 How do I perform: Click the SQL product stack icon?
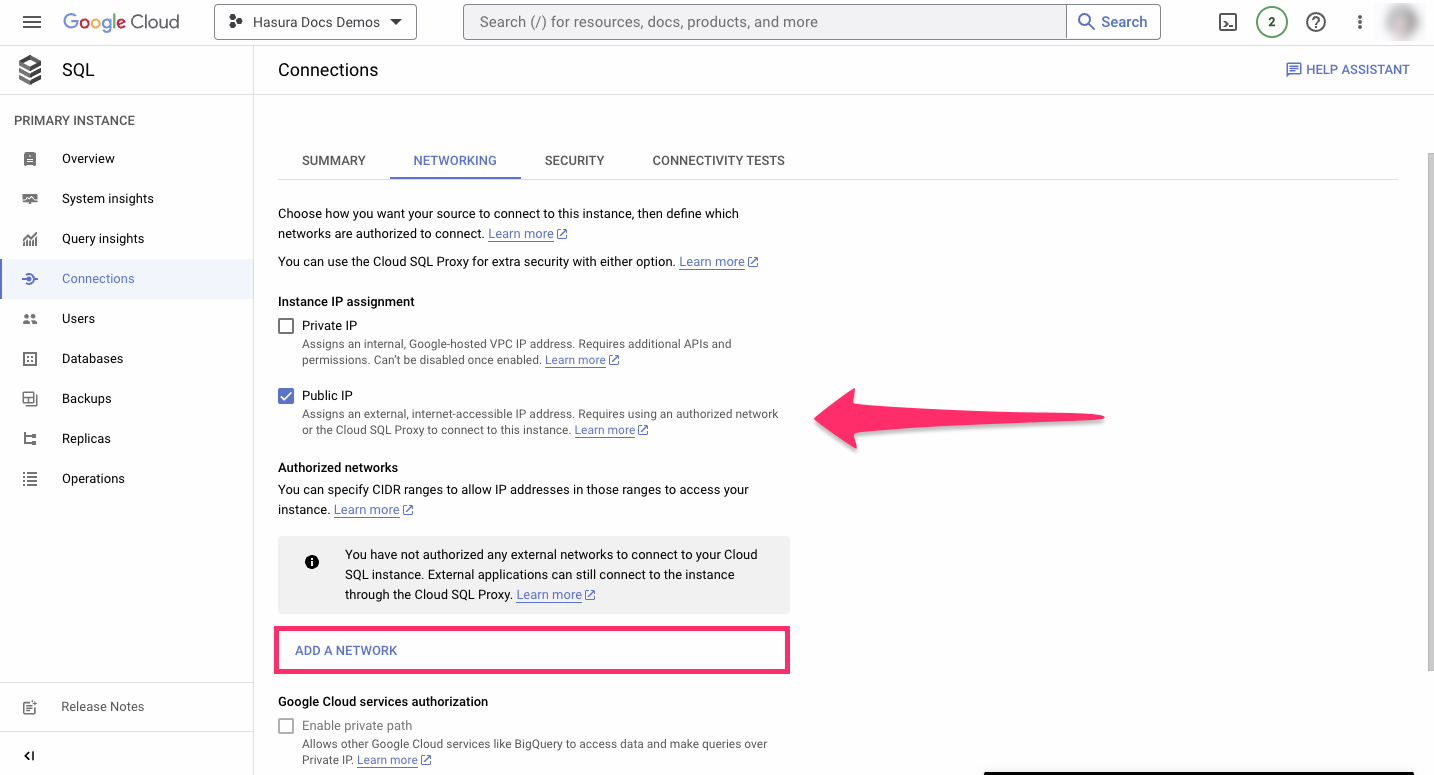31,70
